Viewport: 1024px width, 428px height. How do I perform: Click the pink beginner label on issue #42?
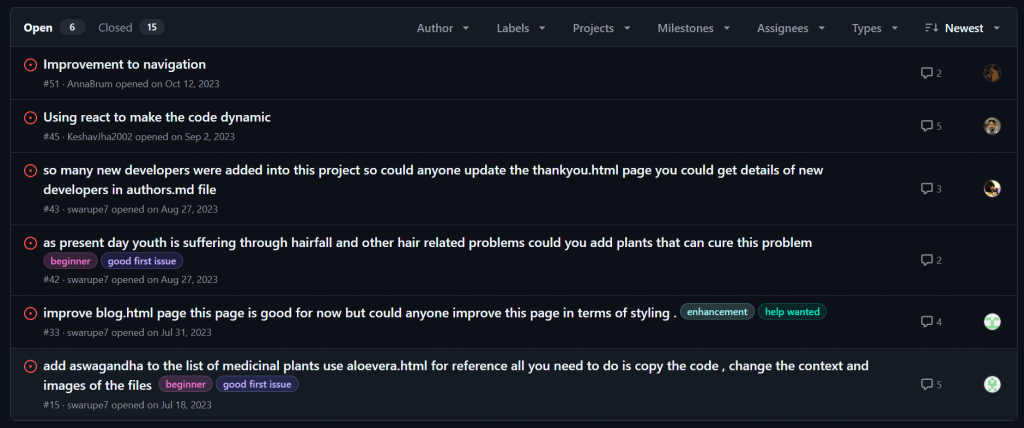tap(71, 261)
